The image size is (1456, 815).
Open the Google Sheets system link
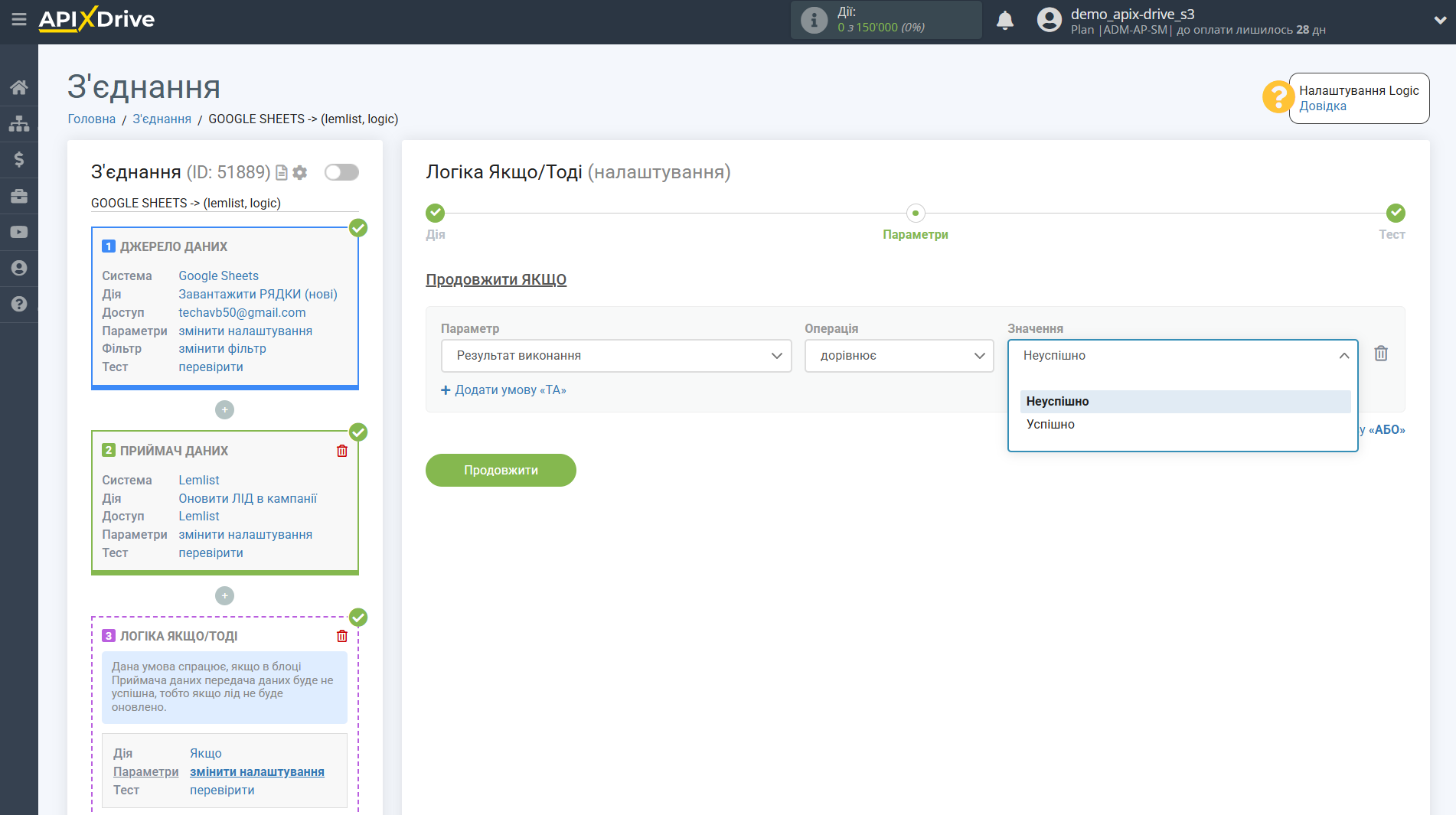tap(218, 275)
